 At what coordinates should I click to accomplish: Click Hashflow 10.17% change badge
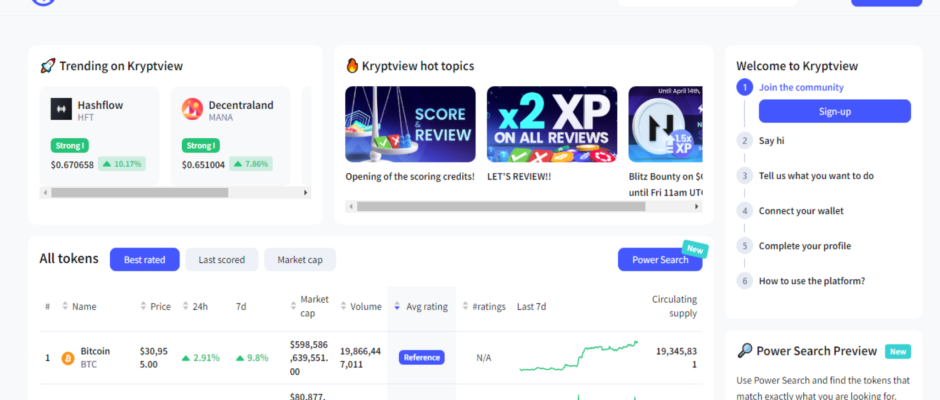[122, 164]
